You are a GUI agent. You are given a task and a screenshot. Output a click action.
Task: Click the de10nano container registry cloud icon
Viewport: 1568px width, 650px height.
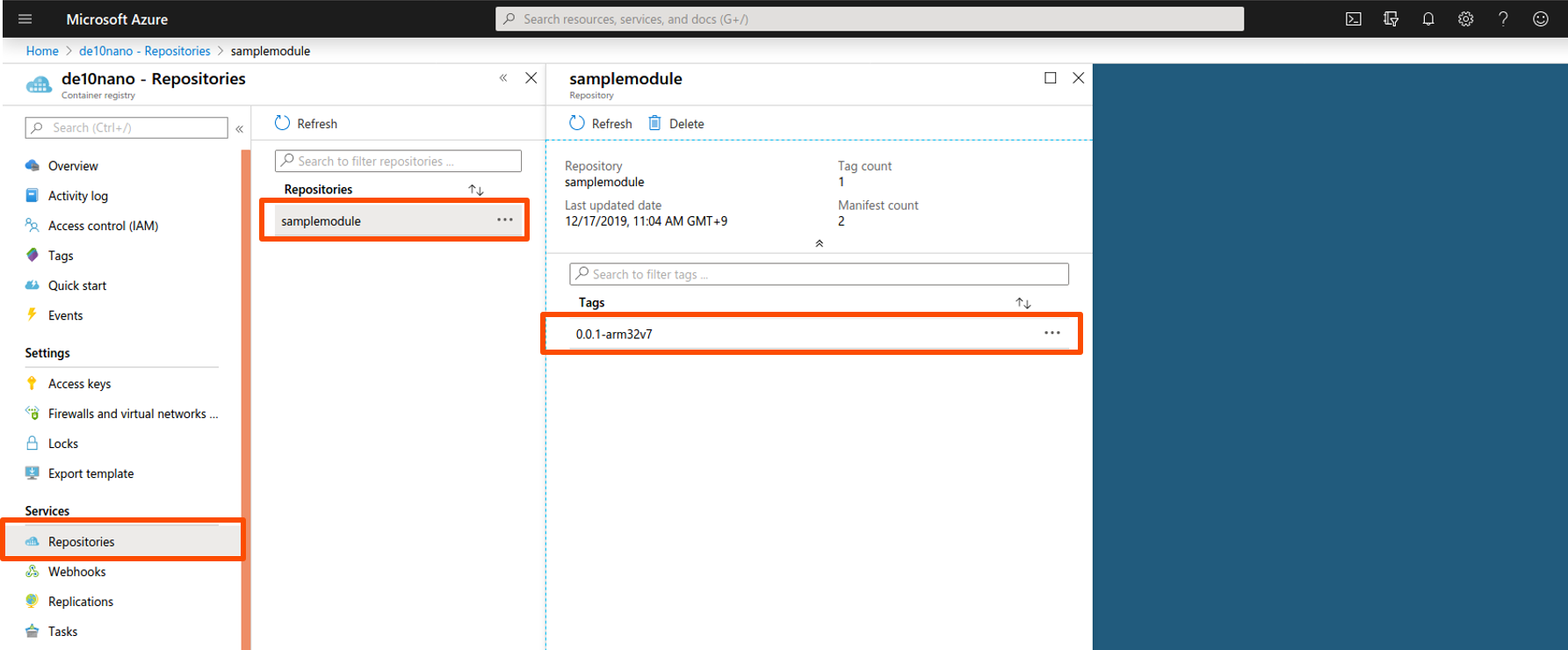[39, 84]
